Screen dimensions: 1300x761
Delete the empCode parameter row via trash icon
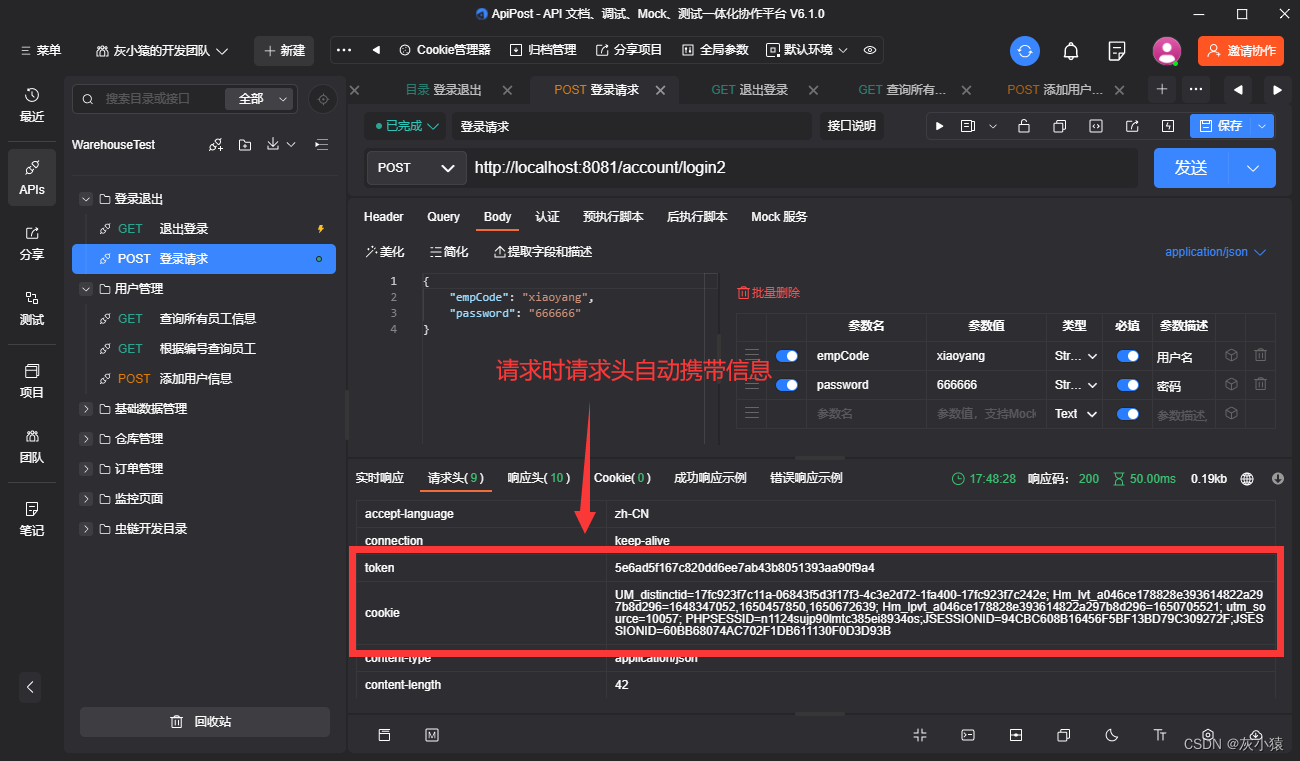[x=1260, y=355]
